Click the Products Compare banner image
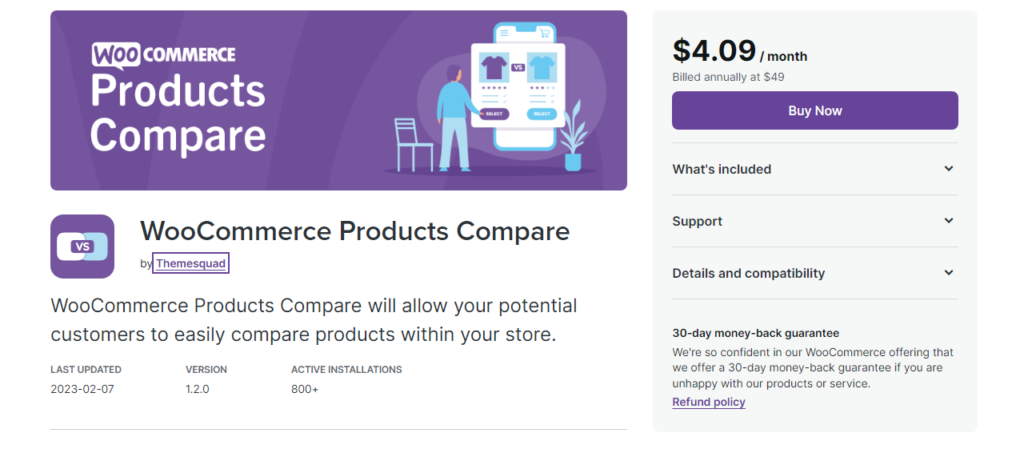Image resolution: width=1024 pixels, height=449 pixels. (338, 100)
